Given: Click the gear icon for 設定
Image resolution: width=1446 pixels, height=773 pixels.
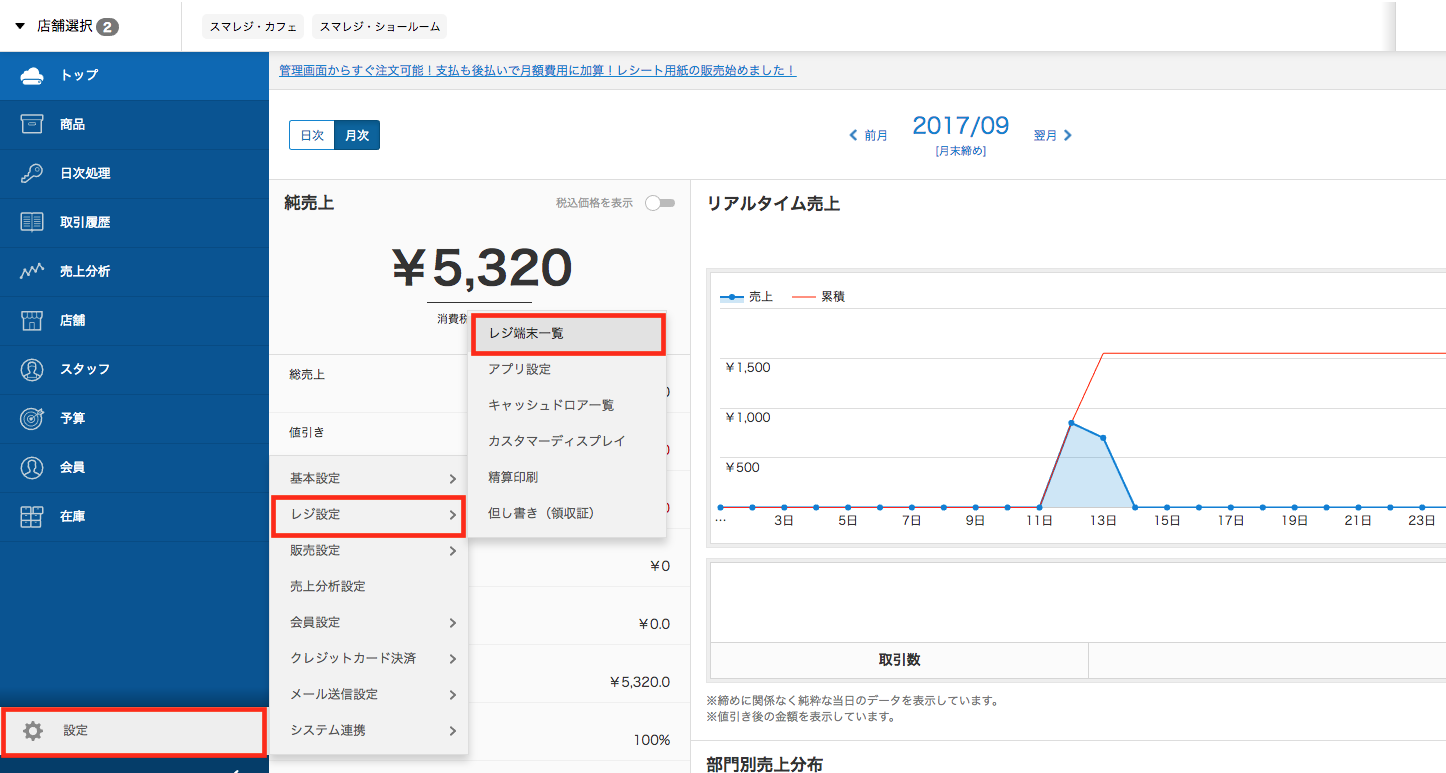Looking at the screenshot, I should click(33, 731).
